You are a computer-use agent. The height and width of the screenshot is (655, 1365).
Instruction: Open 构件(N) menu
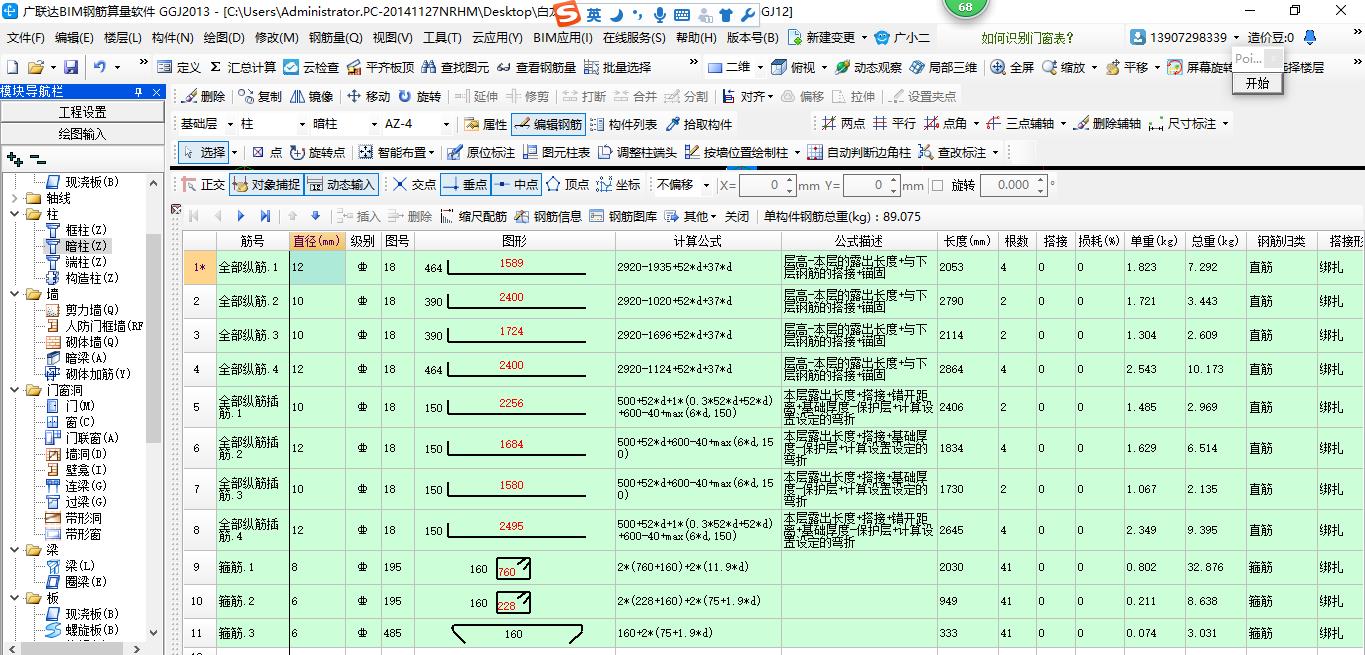point(172,38)
